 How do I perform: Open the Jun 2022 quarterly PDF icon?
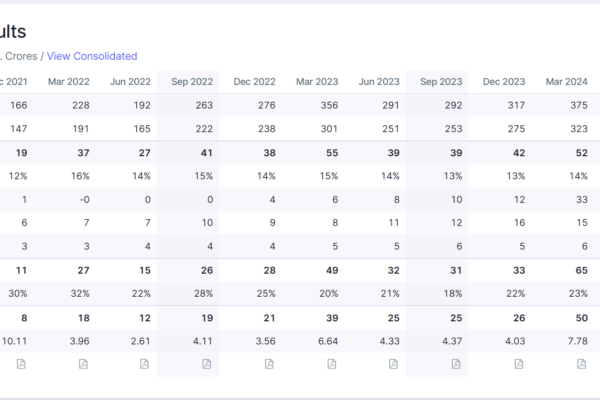(144, 364)
